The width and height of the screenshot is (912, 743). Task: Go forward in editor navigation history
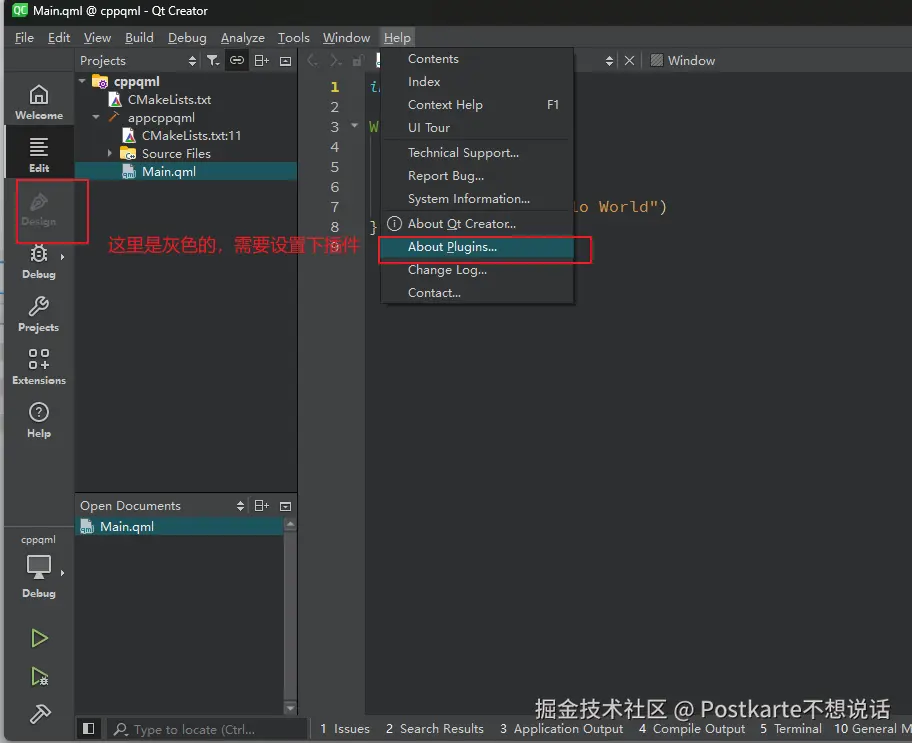[x=334, y=61]
